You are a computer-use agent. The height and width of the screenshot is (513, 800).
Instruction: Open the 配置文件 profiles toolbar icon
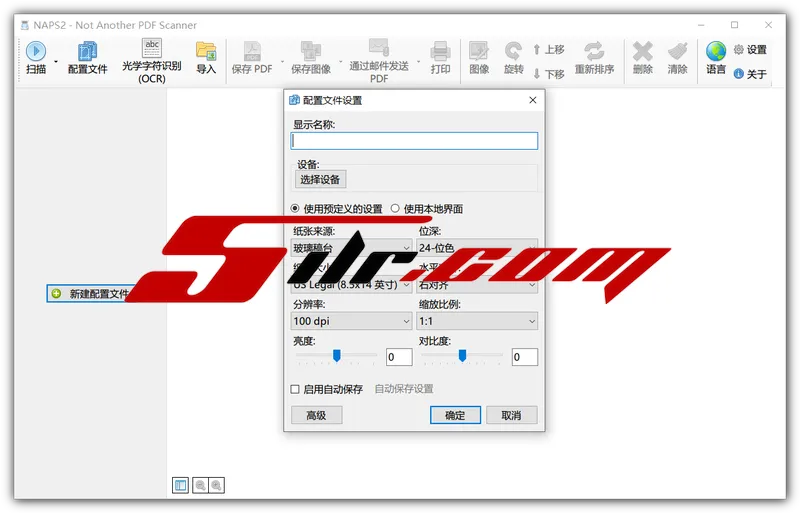88,58
